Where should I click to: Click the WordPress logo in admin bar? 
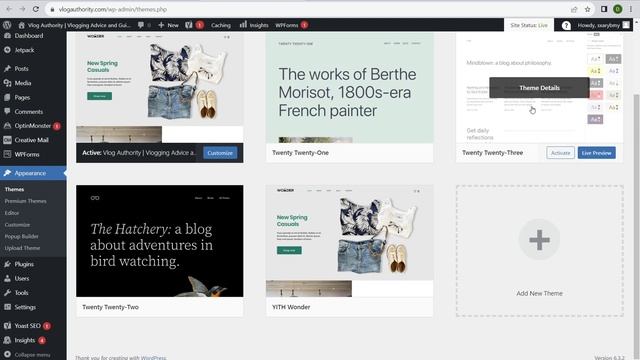(x=7, y=25)
